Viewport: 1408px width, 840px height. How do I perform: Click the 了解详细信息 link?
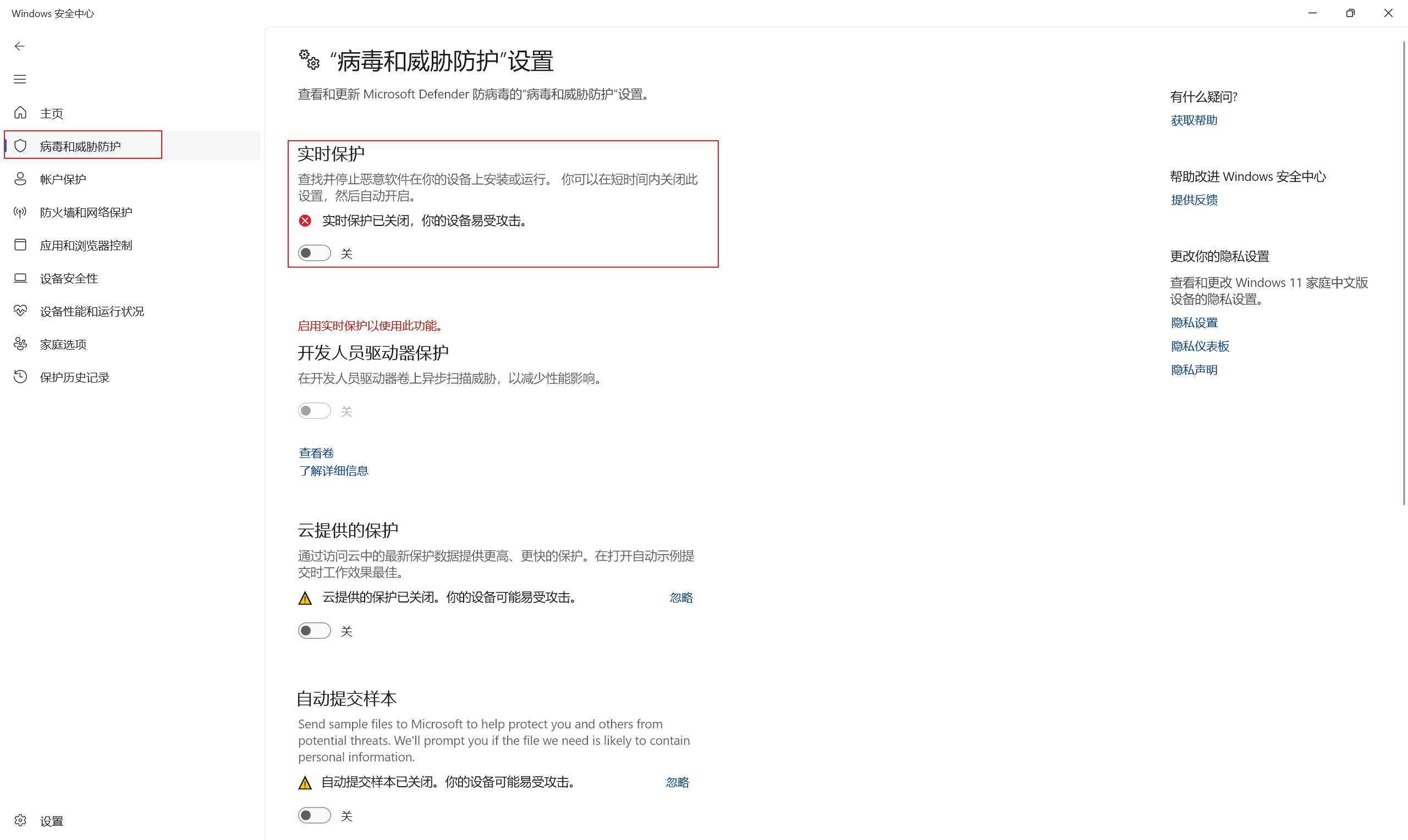tap(333, 471)
